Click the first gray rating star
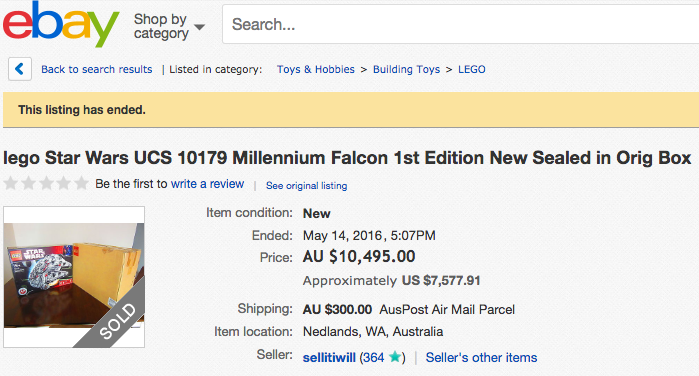This screenshot has width=699, height=376. pos(11,183)
